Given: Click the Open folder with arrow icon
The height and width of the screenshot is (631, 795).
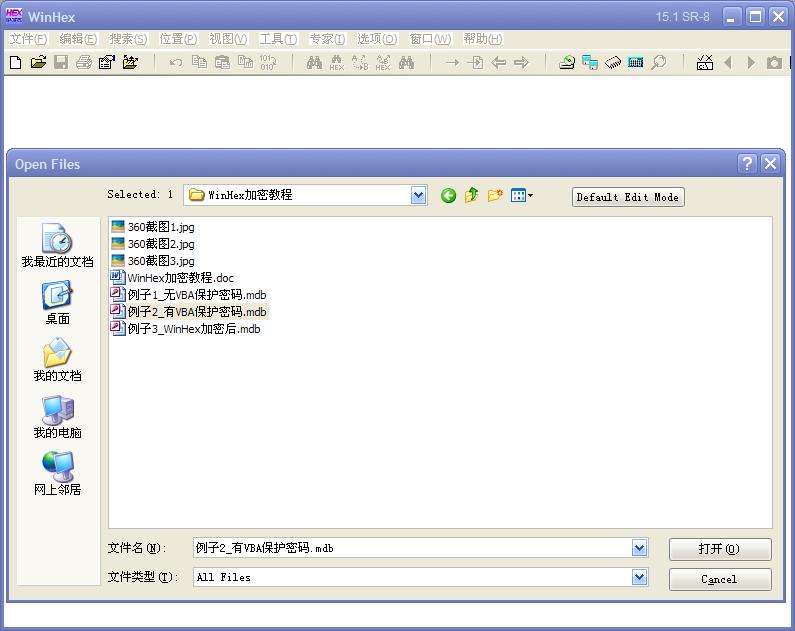Looking at the screenshot, I should 130,62.
